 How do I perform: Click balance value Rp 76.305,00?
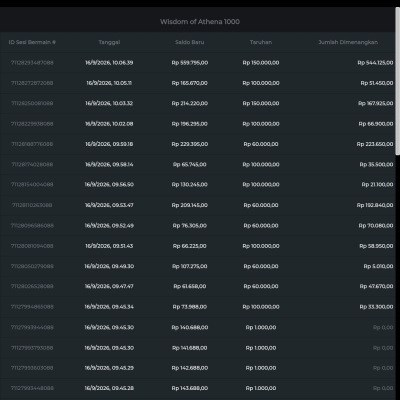click(x=190, y=226)
